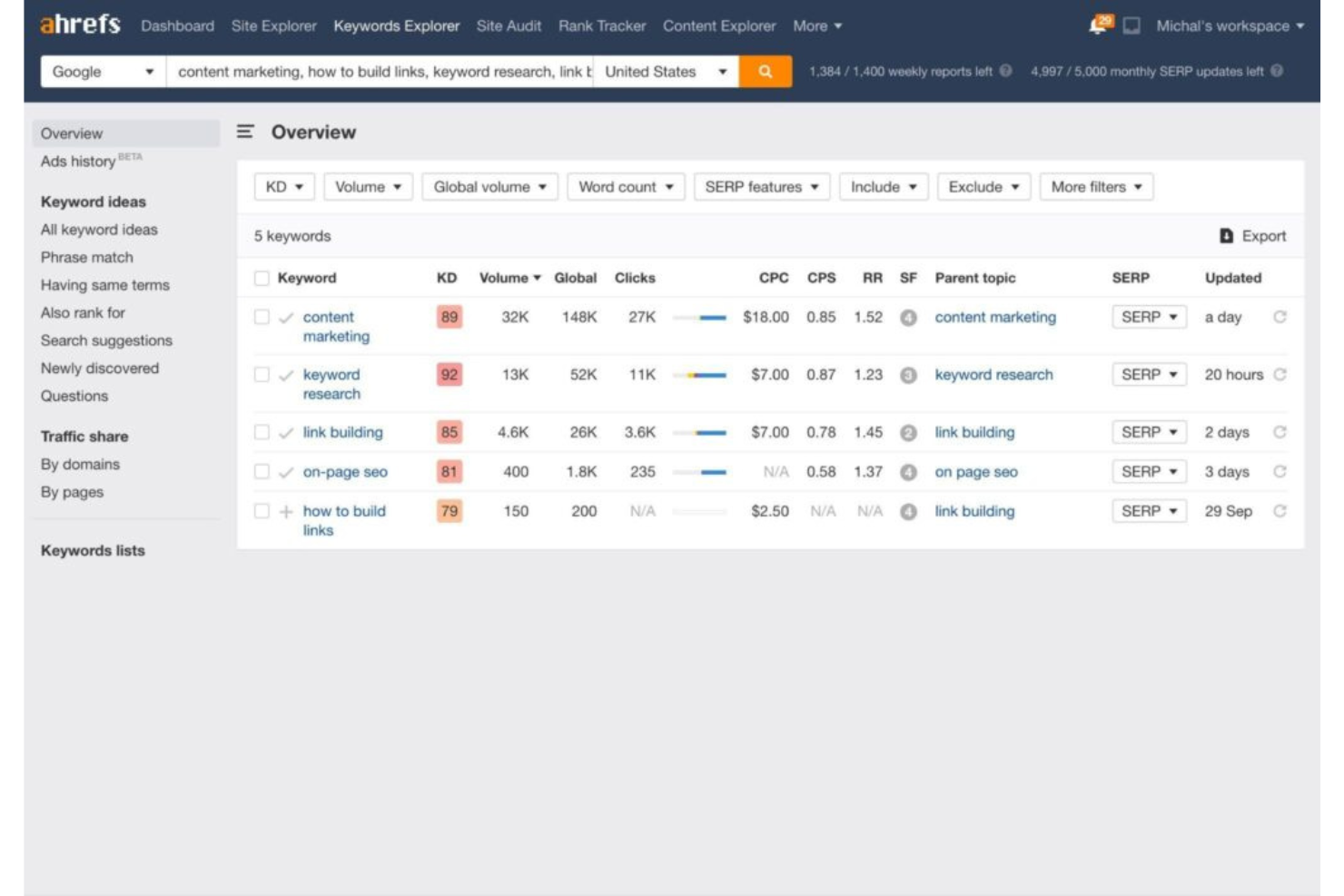
Task: Click the SF badge for keyword research
Action: [908, 375]
